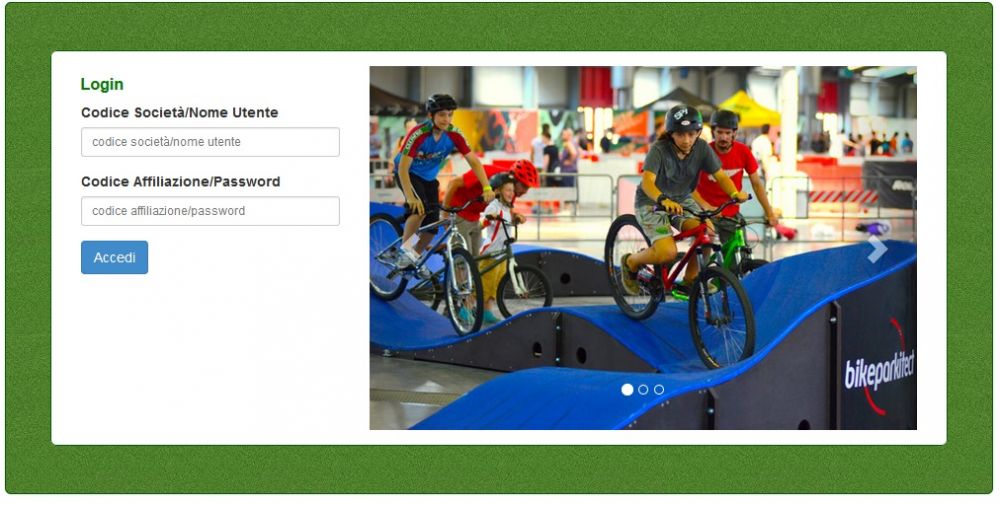
Task: Click the Codice Società/Nome Utente label
Action: (x=179, y=113)
